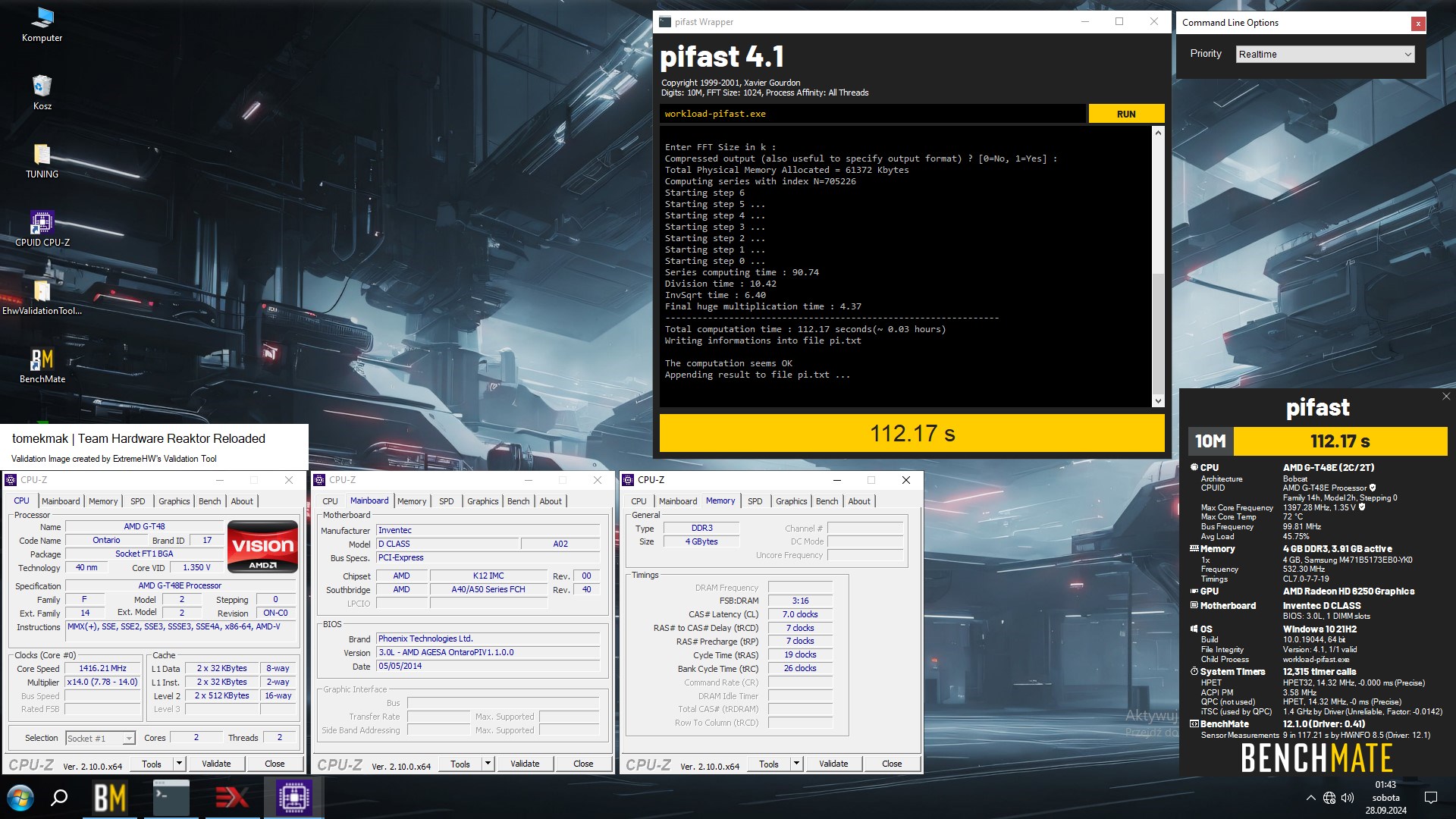Switch to the EX validation tool taskbar icon
Viewport: 1456px width, 819px height.
pyautogui.click(x=232, y=798)
